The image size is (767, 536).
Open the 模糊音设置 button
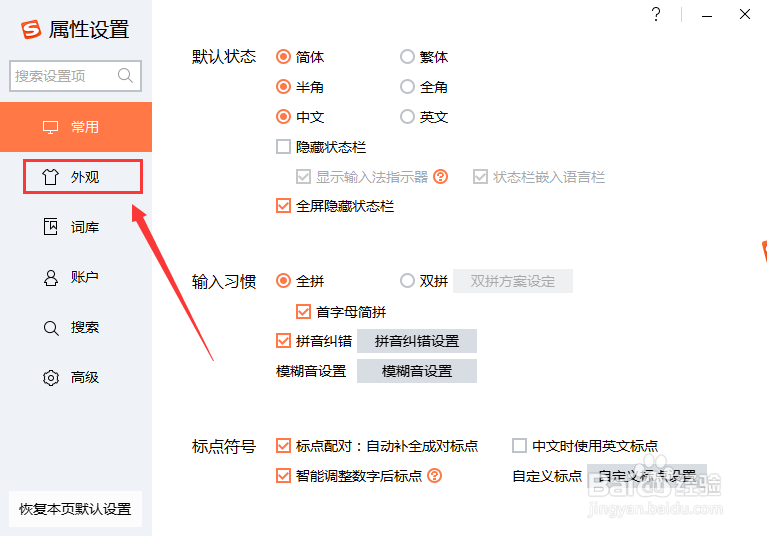(416, 371)
